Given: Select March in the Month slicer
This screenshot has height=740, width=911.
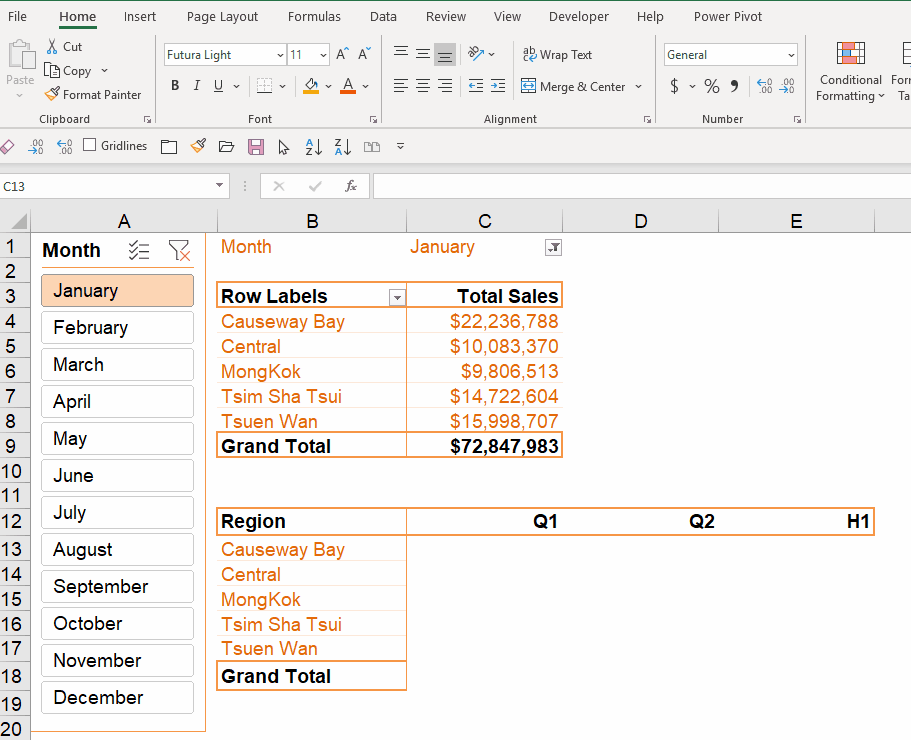Looking at the screenshot, I should (117, 365).
